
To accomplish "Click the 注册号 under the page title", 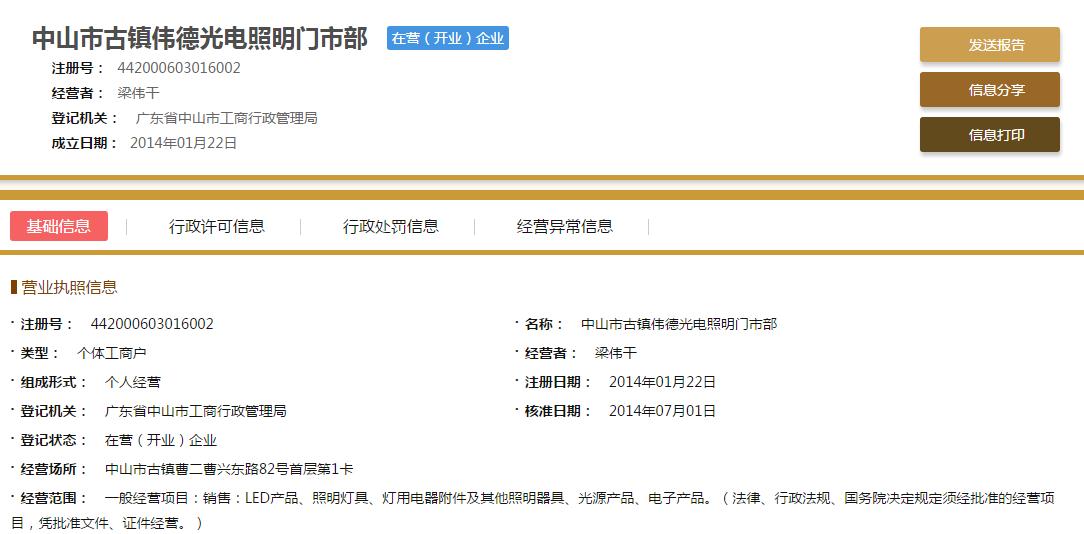I will coord(179,68).
